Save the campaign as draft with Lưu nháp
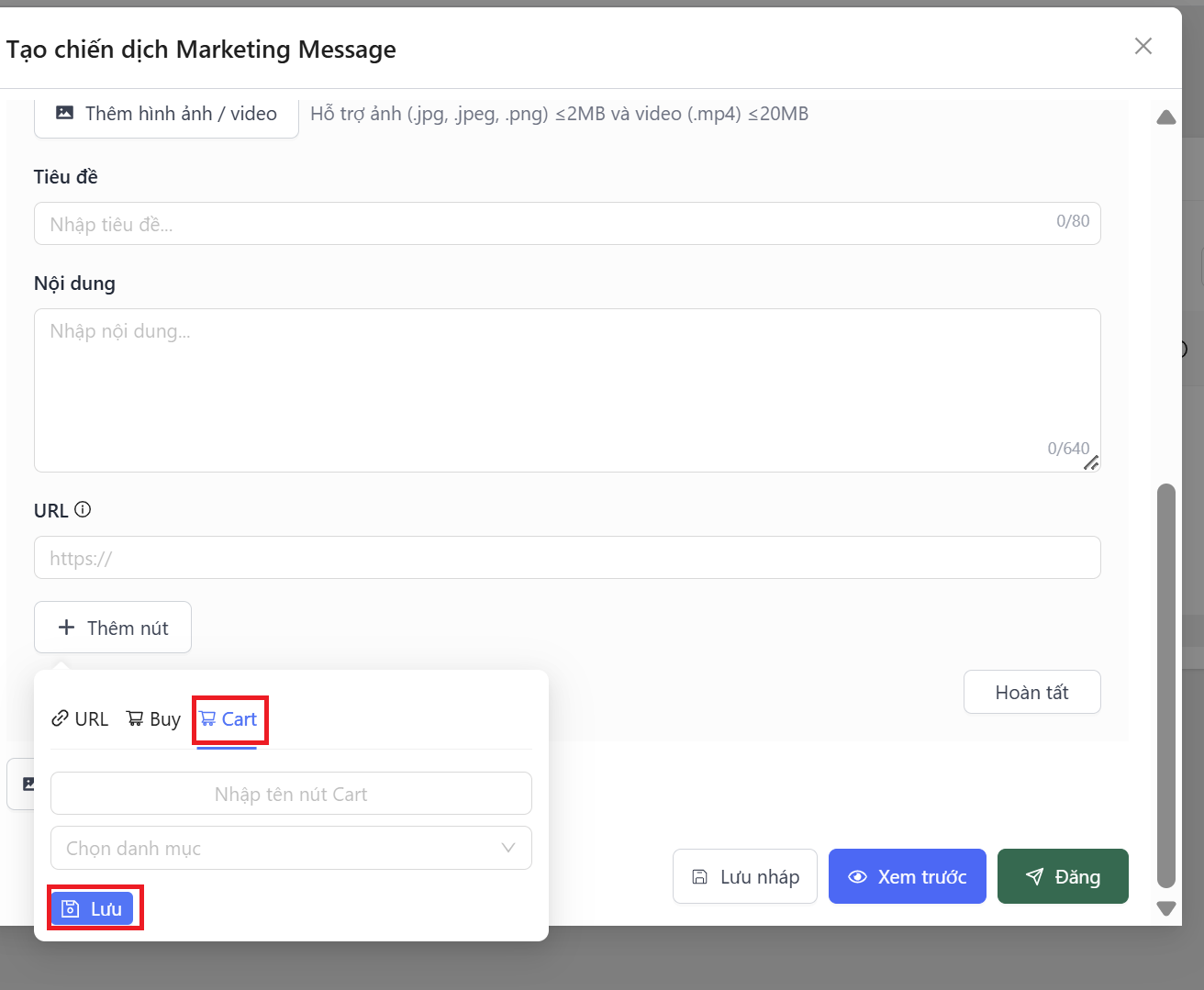 pos(744,877)
